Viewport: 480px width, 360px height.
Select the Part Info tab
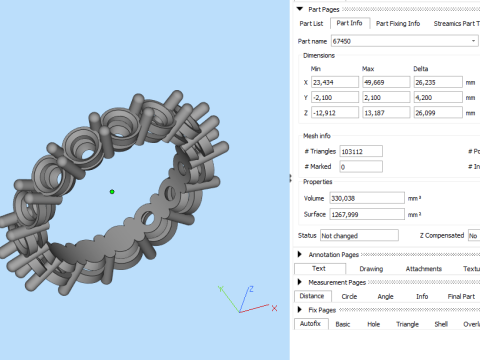click(349, 23)
